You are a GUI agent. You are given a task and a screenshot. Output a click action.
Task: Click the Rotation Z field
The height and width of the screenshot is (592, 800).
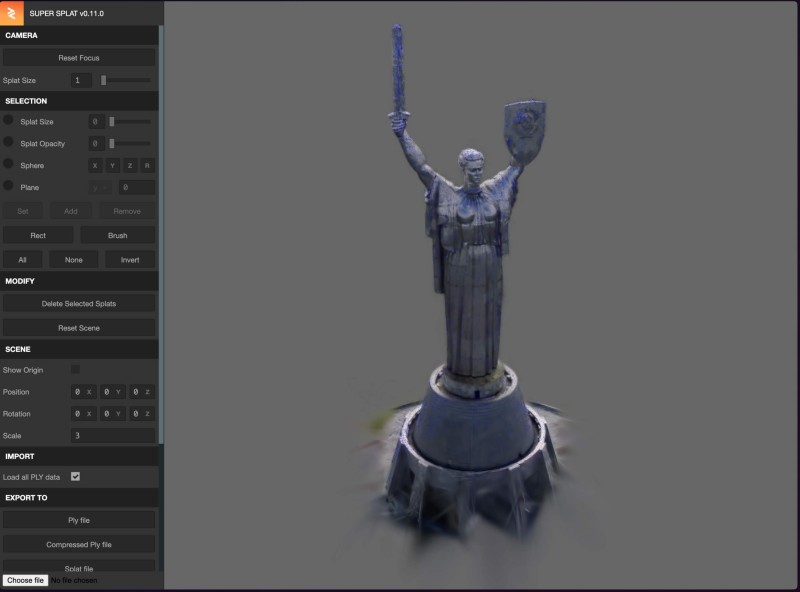coord(142,414)
